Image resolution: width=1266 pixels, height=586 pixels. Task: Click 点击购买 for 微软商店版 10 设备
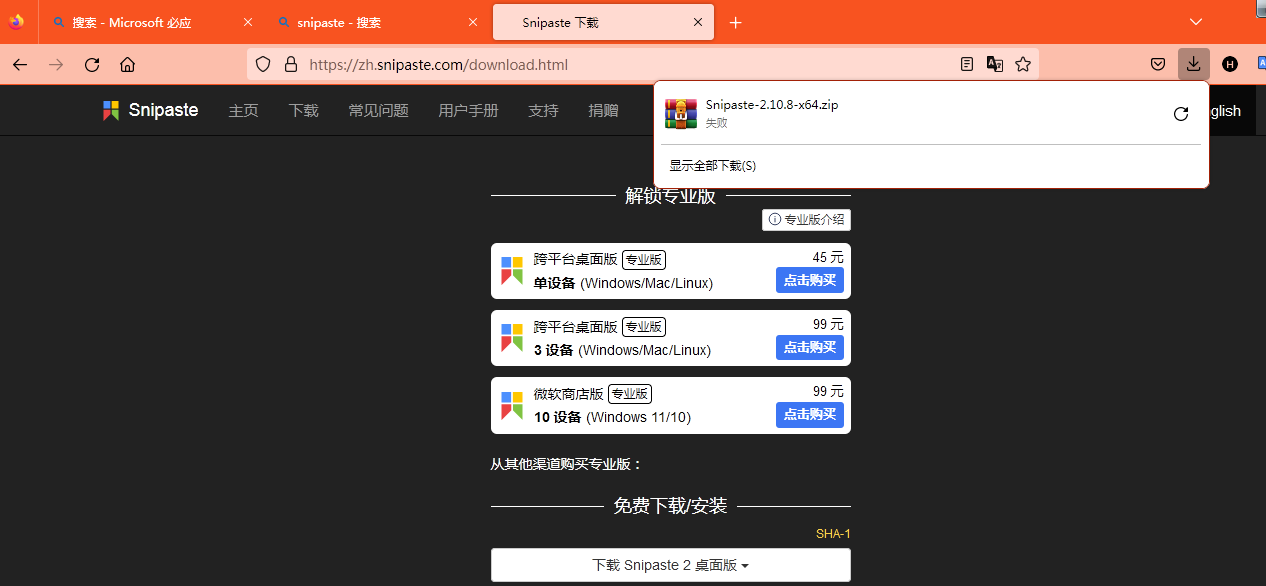click(x=810, y=415)
